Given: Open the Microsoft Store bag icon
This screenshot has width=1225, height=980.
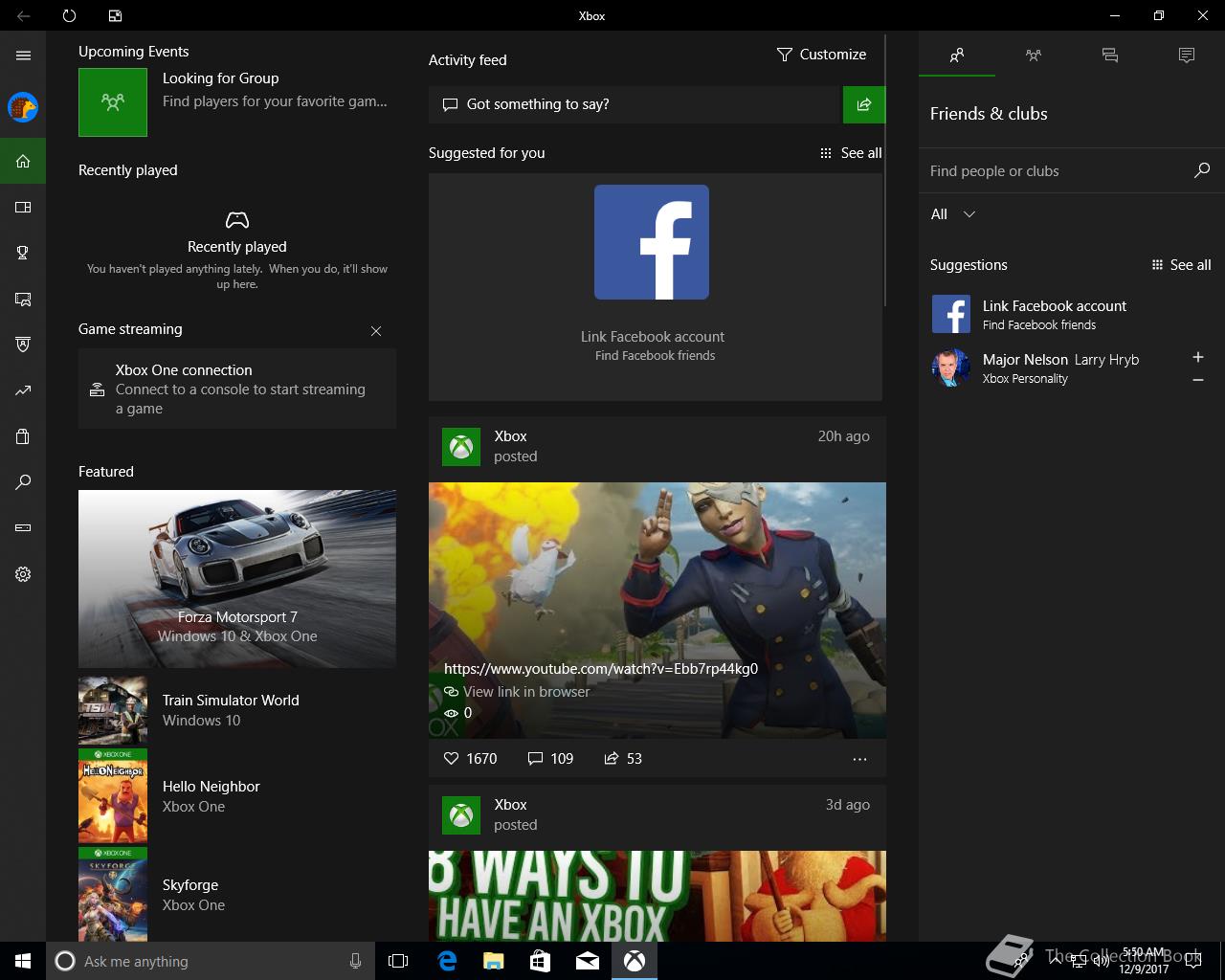Looking at the screenshot, I should tap(23, 436).
